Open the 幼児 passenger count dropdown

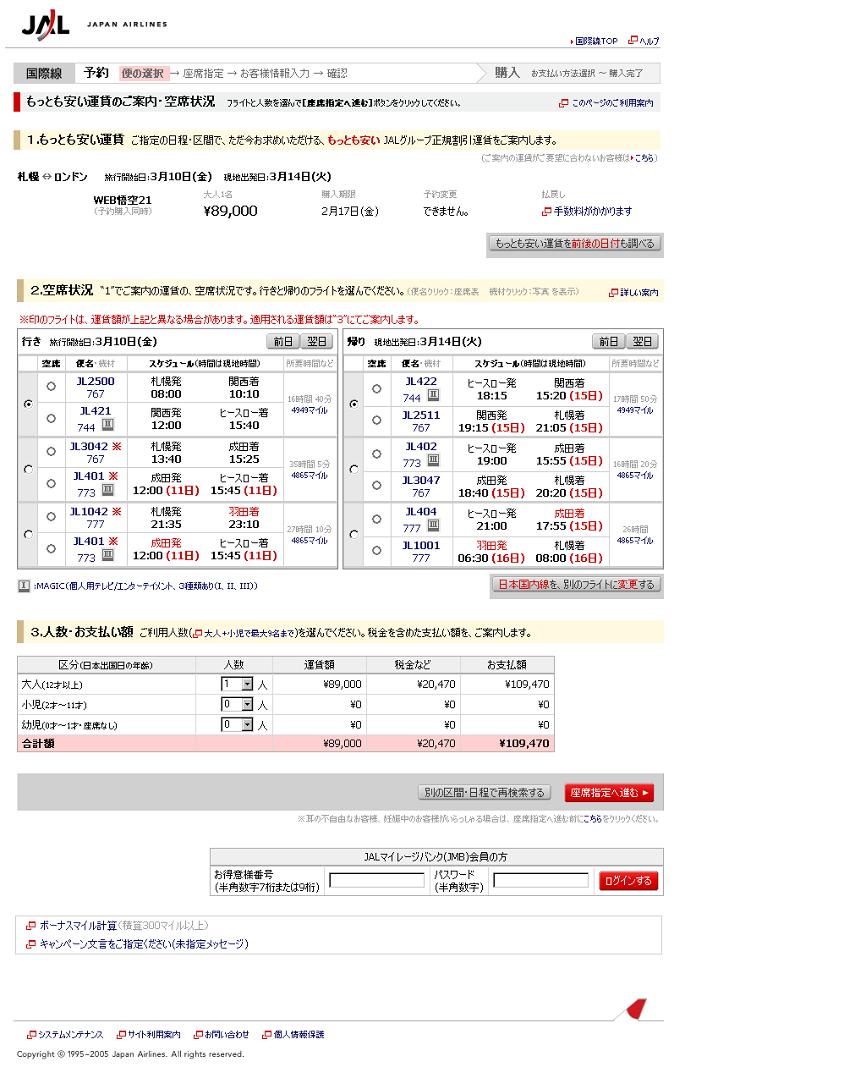[237, 725]
